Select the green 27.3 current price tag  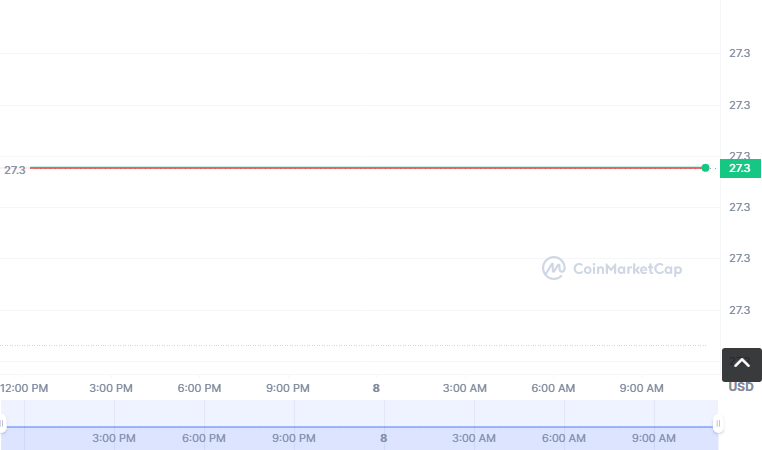[x=740, y=168]
